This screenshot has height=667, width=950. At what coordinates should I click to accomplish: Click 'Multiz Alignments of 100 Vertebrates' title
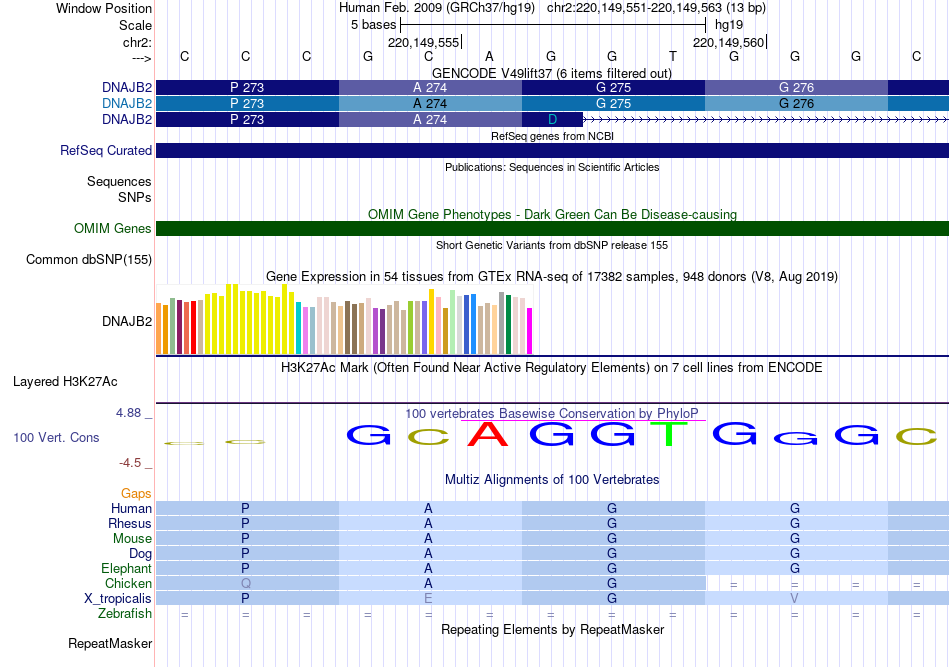click(552, 480)
